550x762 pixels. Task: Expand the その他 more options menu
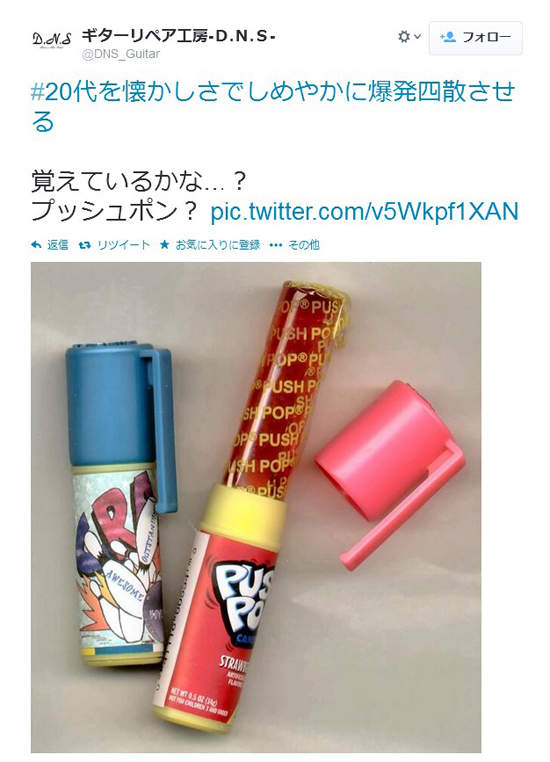pos(304,245)
